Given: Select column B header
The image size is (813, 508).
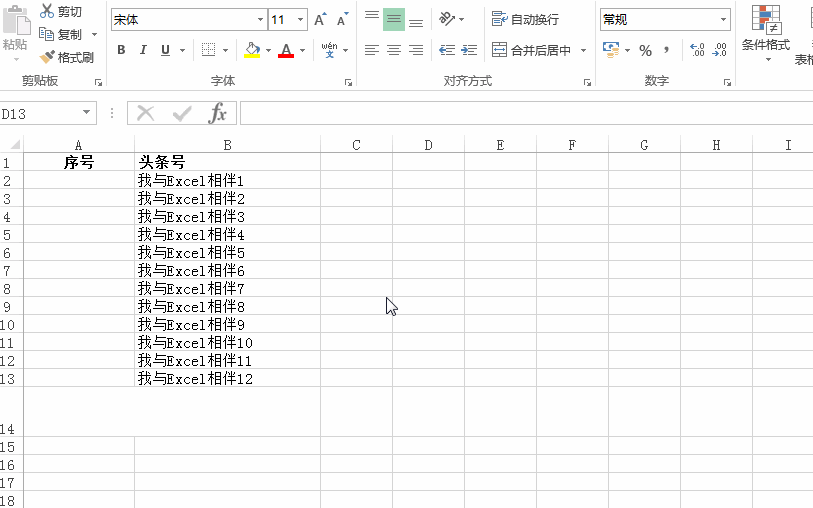Looking at the screenshot, I should (227, 145).
